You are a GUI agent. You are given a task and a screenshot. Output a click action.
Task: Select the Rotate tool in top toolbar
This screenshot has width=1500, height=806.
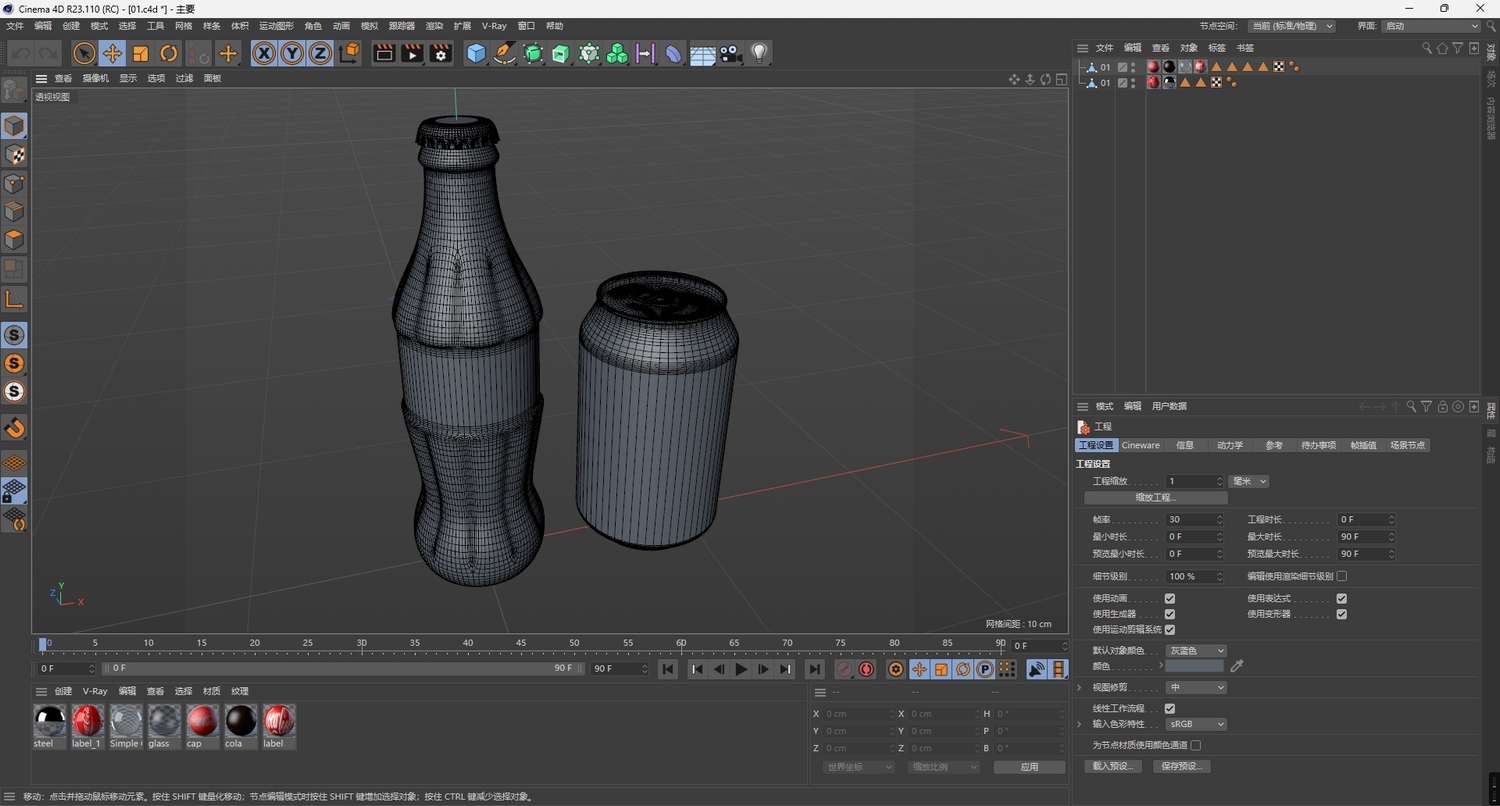[169, 54]
